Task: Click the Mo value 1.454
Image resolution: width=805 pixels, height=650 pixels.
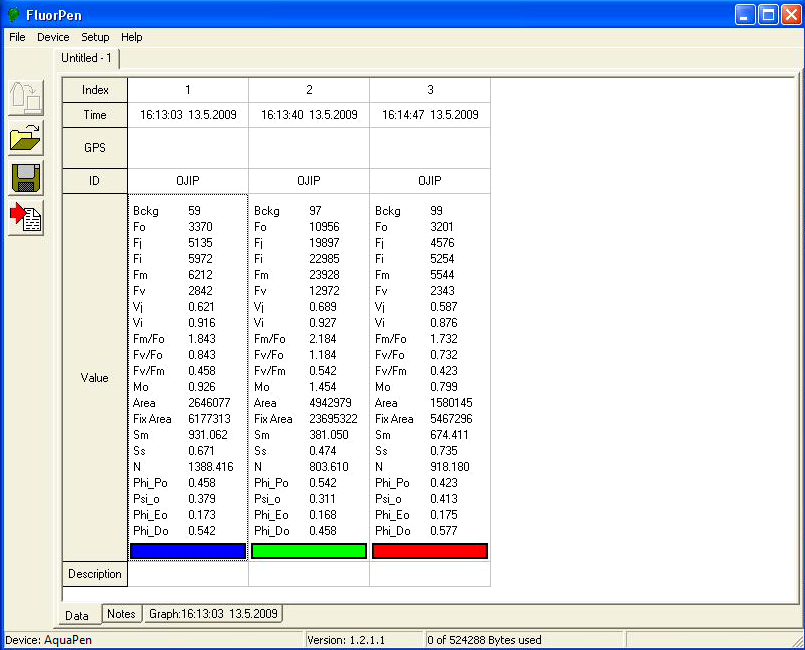Action: [323, 387]
